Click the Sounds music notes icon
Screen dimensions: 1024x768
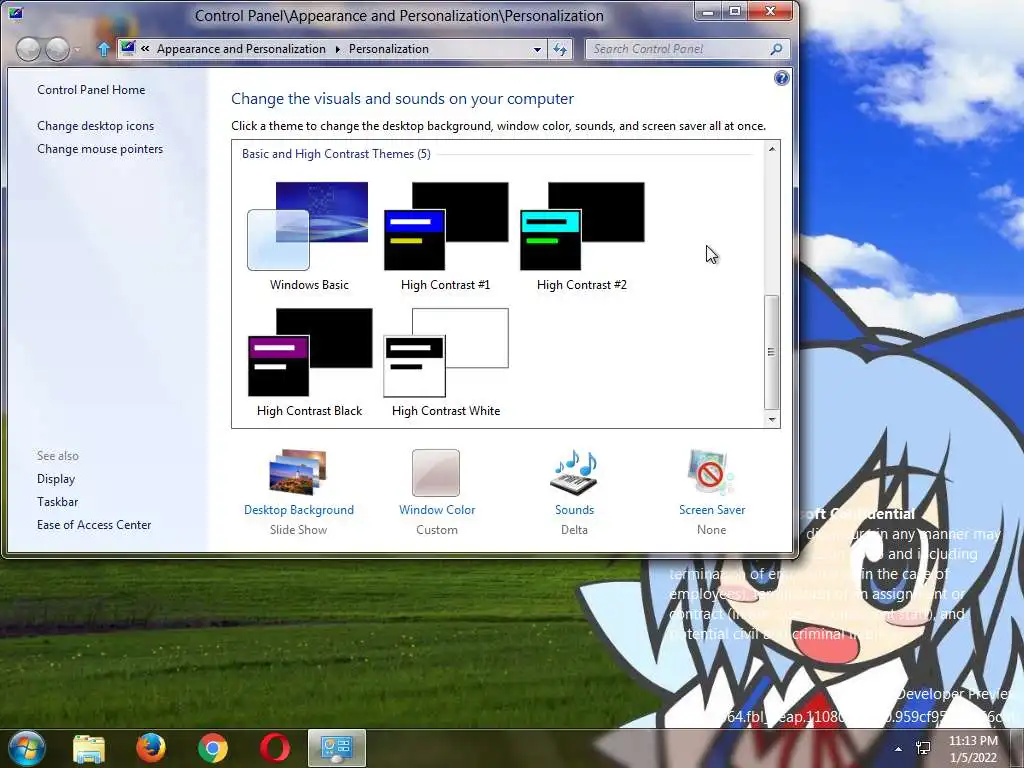574,472
